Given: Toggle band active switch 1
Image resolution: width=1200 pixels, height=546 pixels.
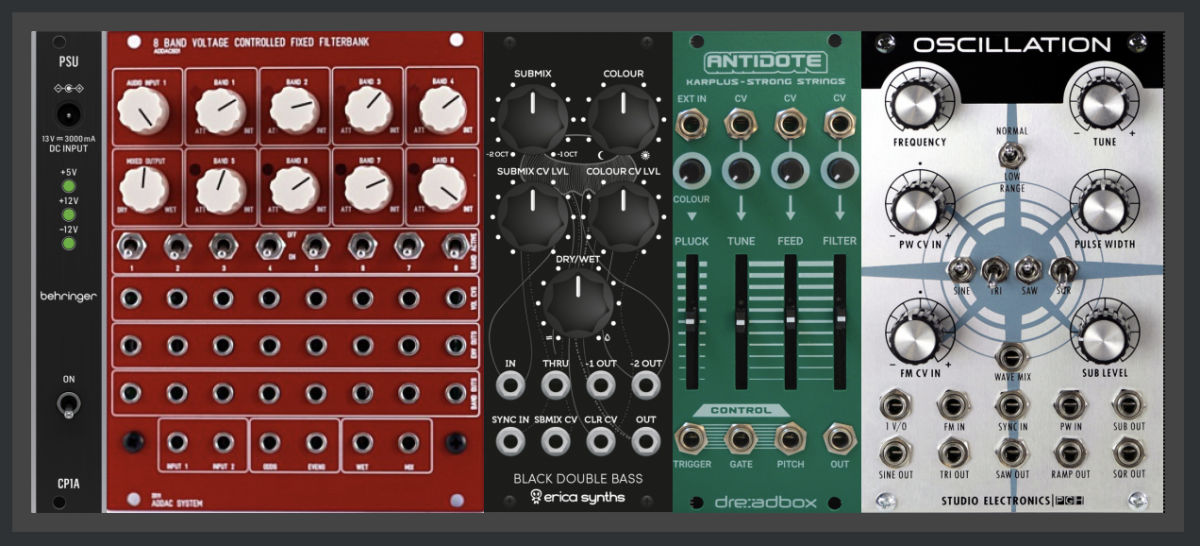Looking at the screenshot, I should coord(129,245).
